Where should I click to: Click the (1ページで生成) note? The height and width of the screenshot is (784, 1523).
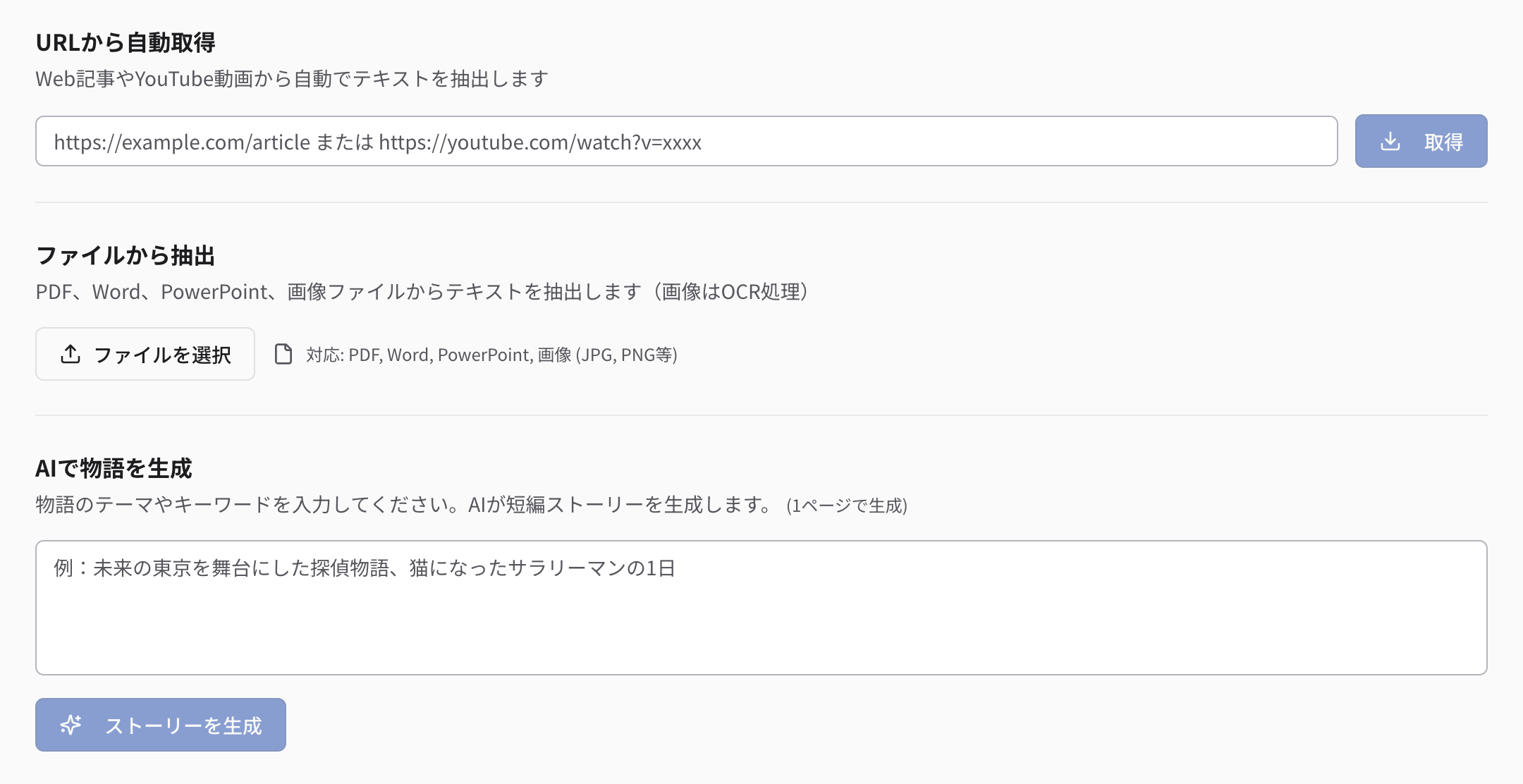tap(846, 506)
